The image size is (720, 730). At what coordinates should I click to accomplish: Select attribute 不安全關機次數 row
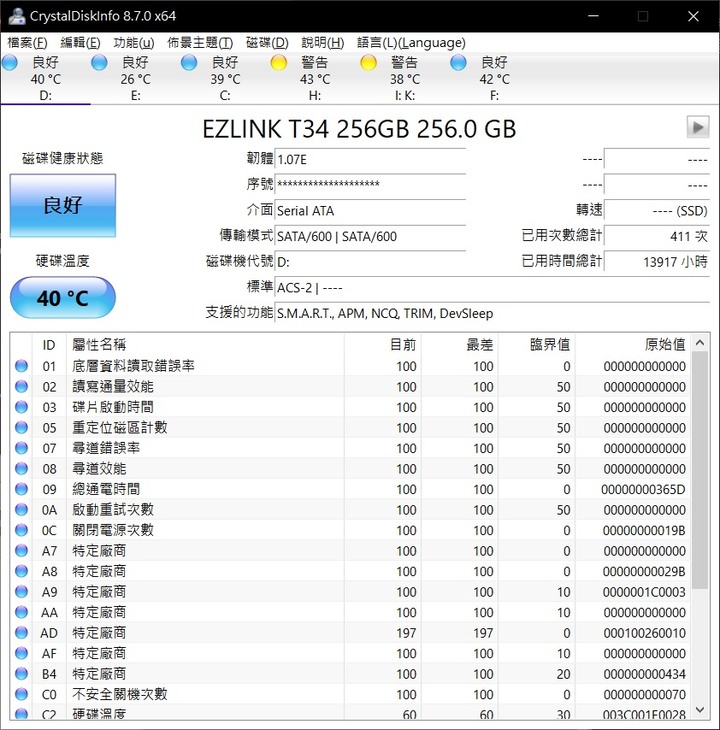point(350,694)
